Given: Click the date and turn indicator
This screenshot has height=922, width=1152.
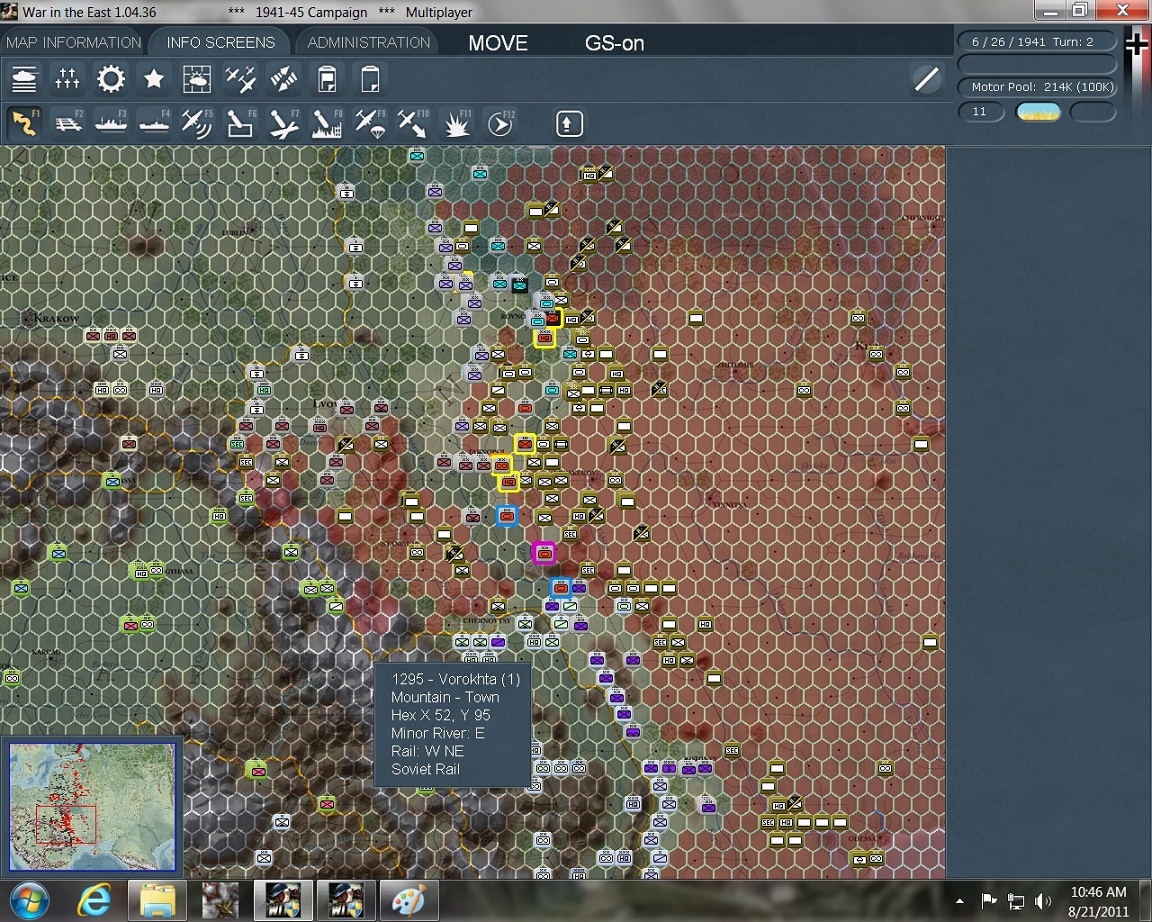Looking at the screenshot, I should (1037, 42).
